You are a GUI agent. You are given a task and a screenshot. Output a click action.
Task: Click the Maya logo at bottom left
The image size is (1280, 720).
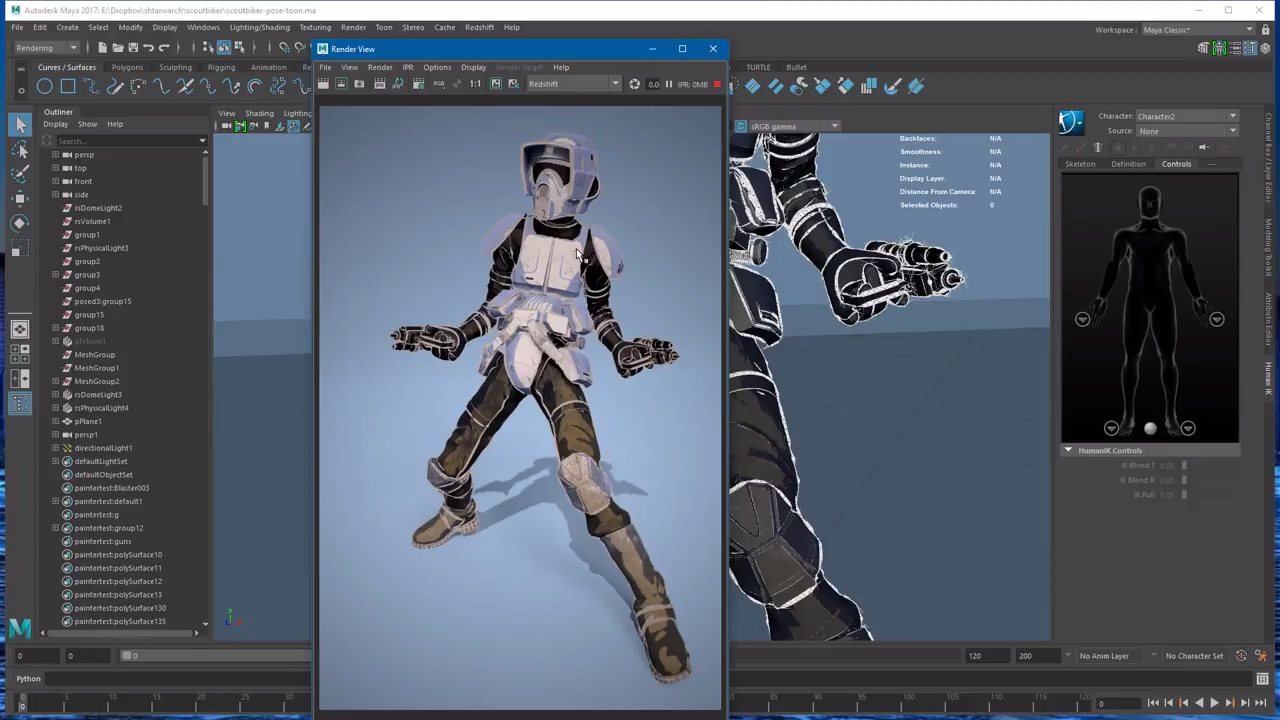[19, 628]
